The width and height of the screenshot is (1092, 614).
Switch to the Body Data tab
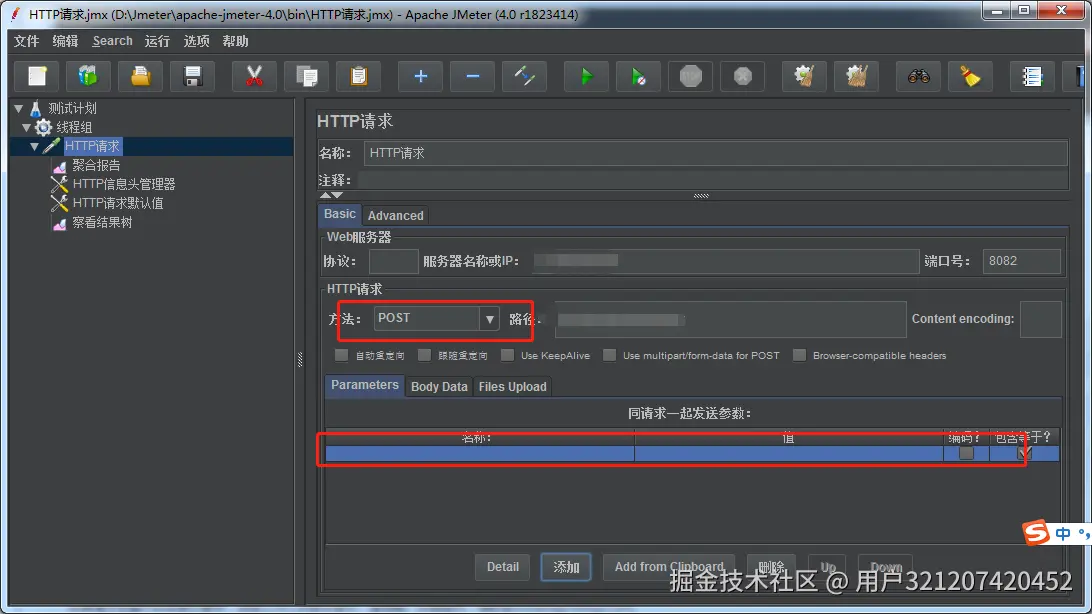(439, 386)
